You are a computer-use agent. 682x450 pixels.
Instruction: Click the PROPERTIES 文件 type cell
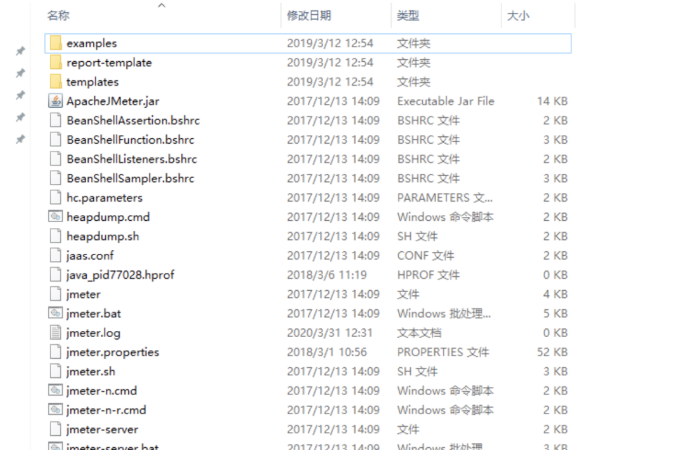coord(443,352)
